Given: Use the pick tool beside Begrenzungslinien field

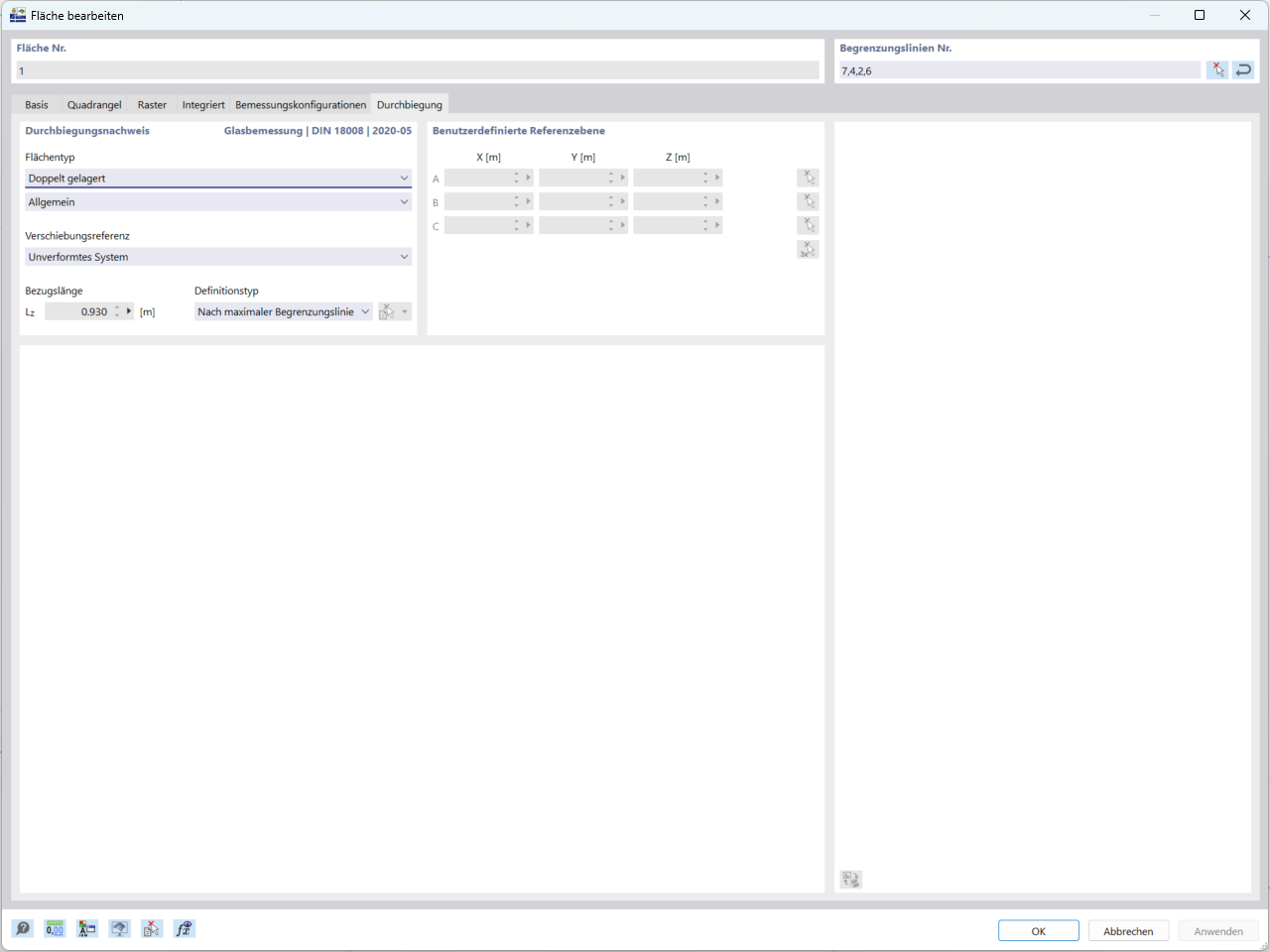Looking at the screenshot, I should click(x=1217, y=69).
